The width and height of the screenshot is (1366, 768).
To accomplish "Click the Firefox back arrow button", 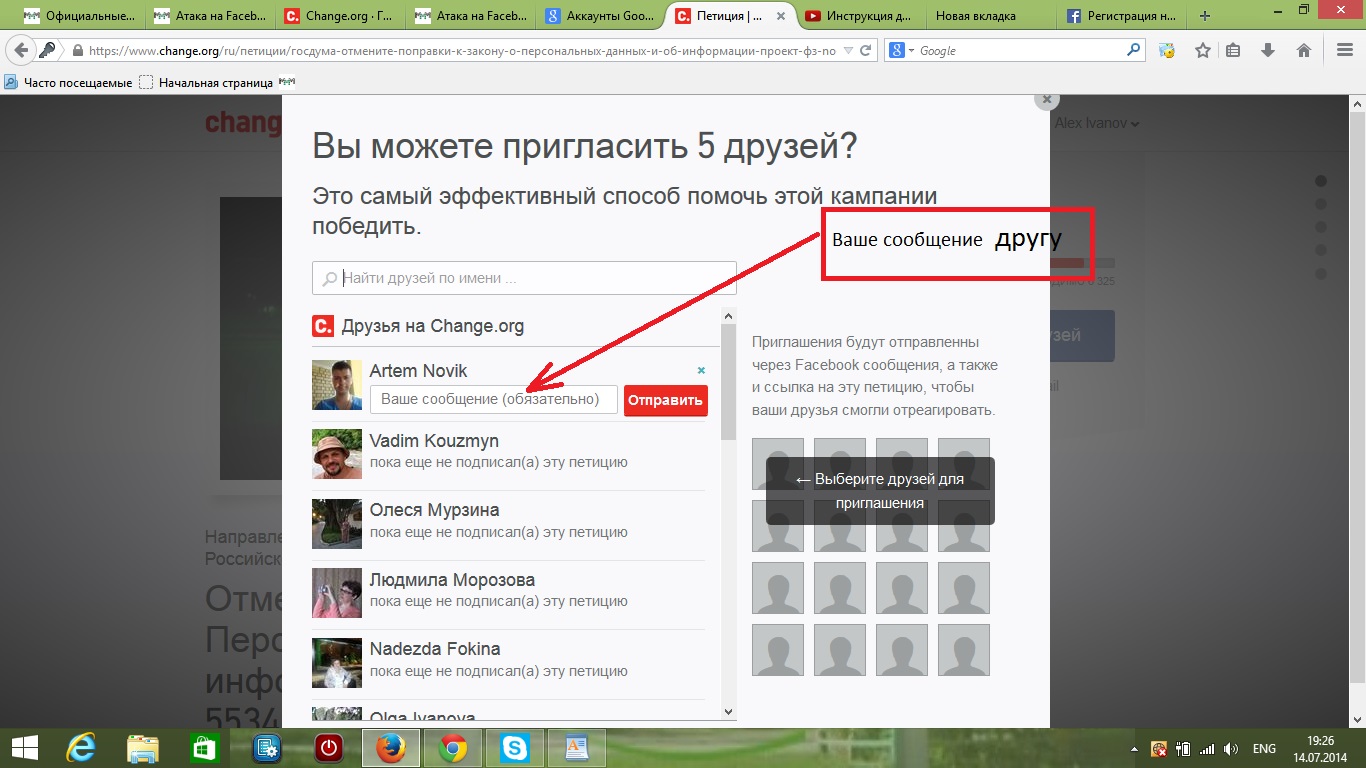I will (x=21, y=50).
